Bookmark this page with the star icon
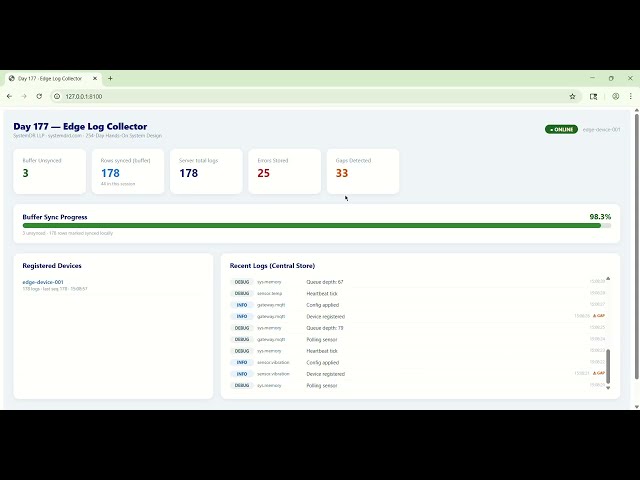 [x=572, y=96]
